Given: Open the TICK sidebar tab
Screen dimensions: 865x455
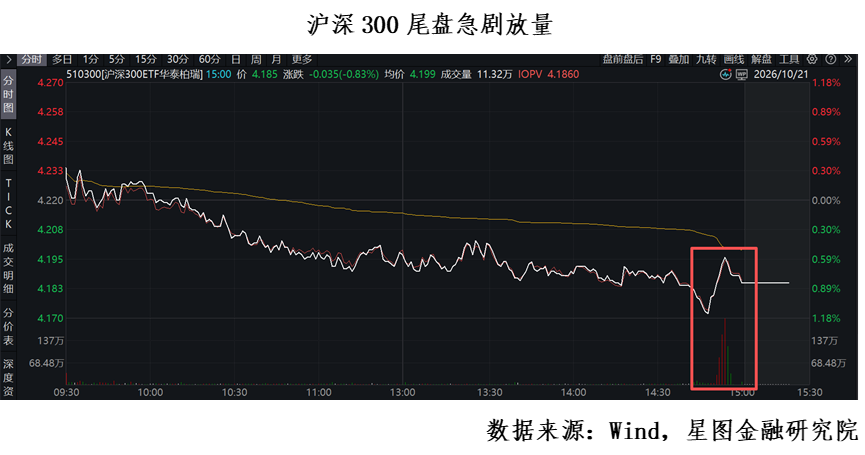Looking at the screenshot, I should (8, 204).
